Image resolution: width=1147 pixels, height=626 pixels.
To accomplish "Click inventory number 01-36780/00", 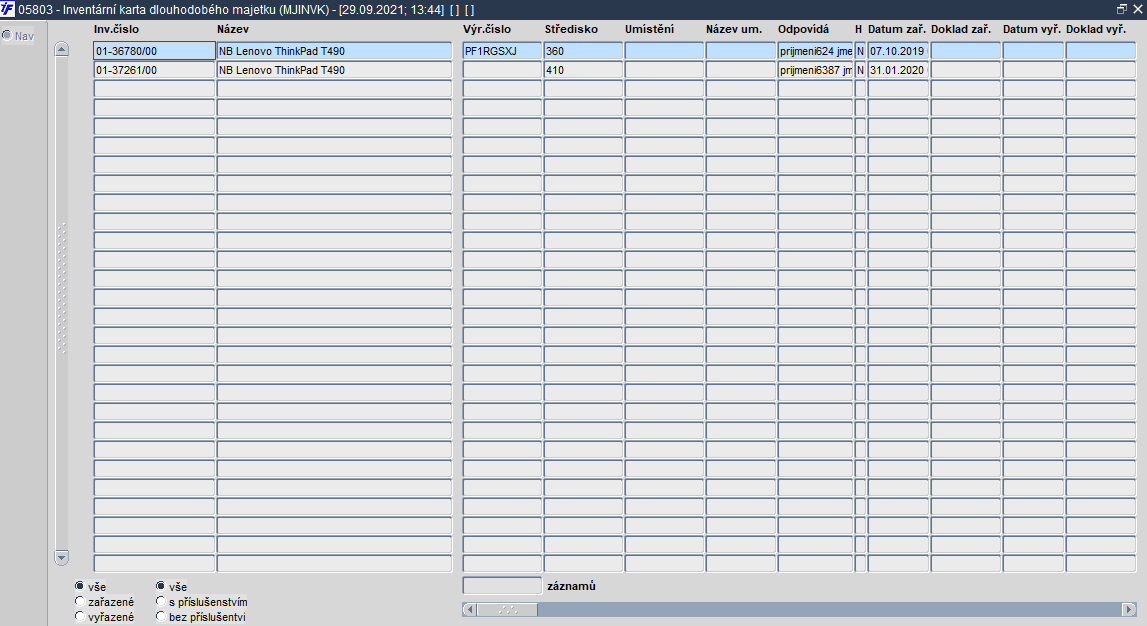I will 154,50.
